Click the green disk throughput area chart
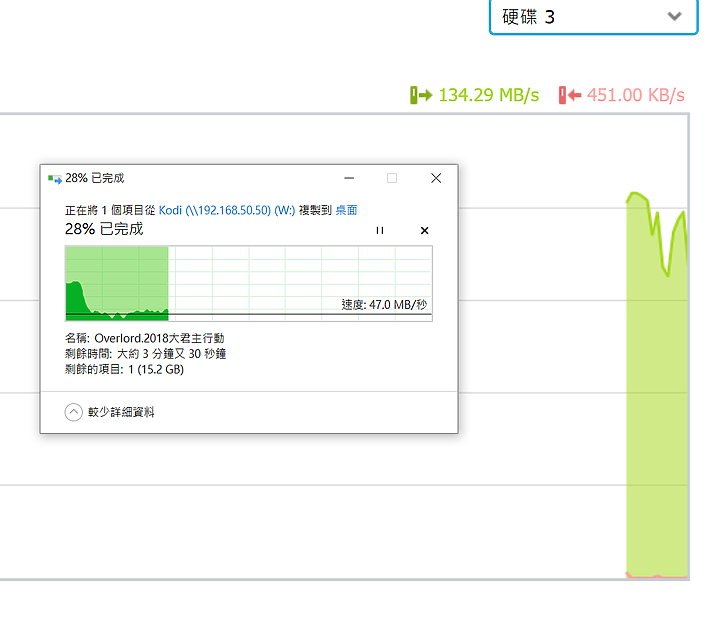Image resolution: width=720 pixels, height=617 pixels. click(657, 385)
